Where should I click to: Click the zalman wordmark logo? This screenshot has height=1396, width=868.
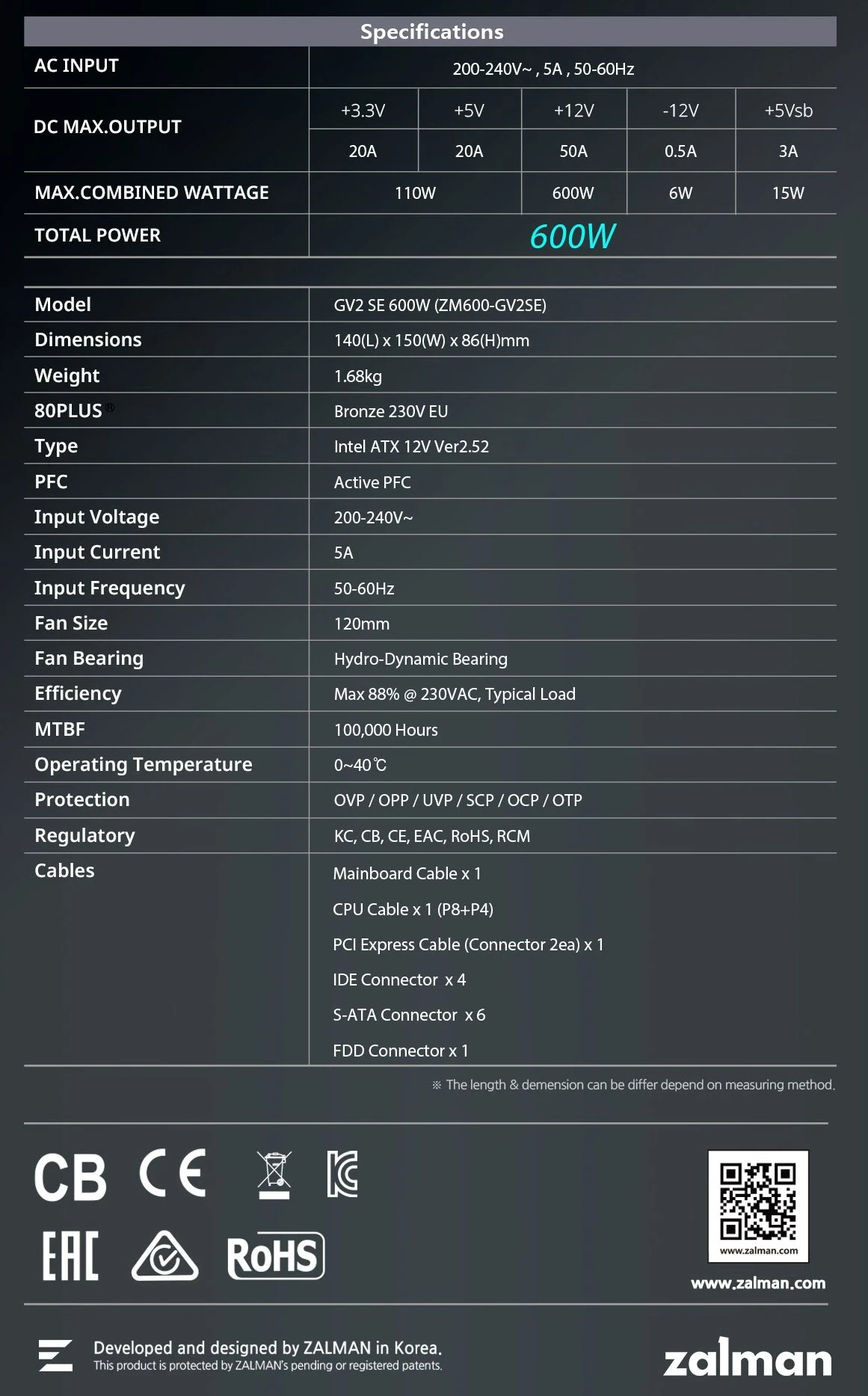point(747,1357)
